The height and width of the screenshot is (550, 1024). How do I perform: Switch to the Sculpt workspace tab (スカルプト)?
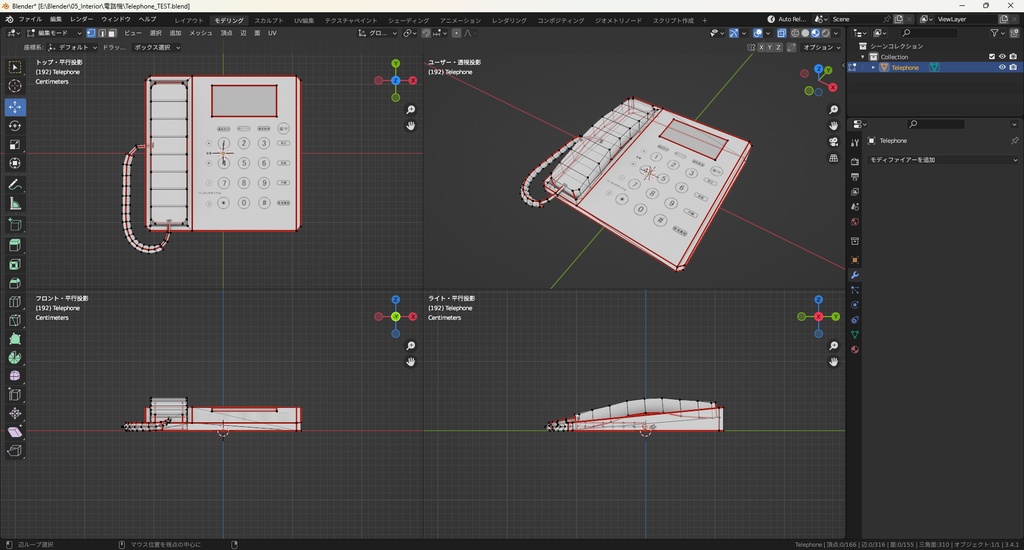click(268, 20)
